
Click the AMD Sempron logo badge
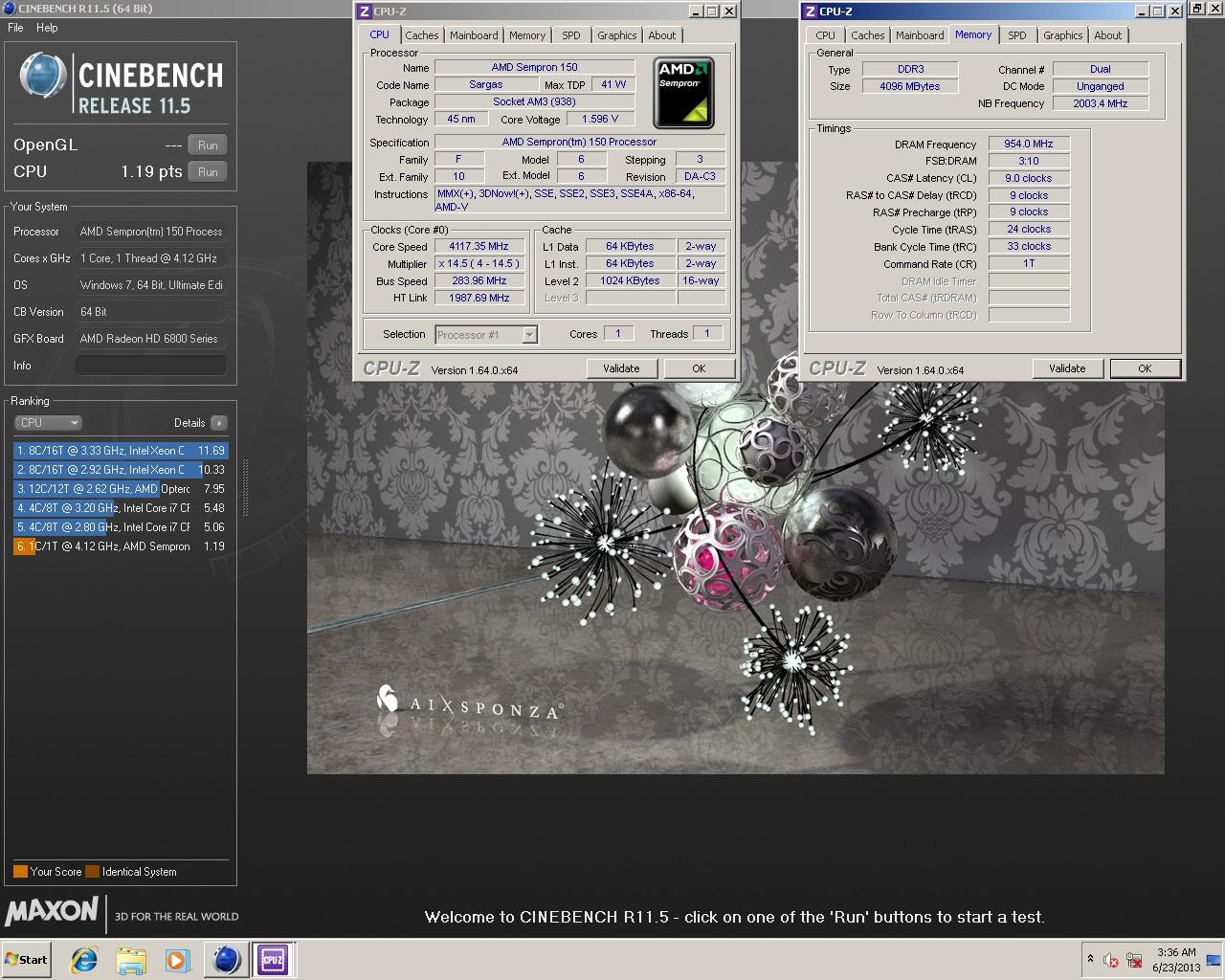coord(683,92)
